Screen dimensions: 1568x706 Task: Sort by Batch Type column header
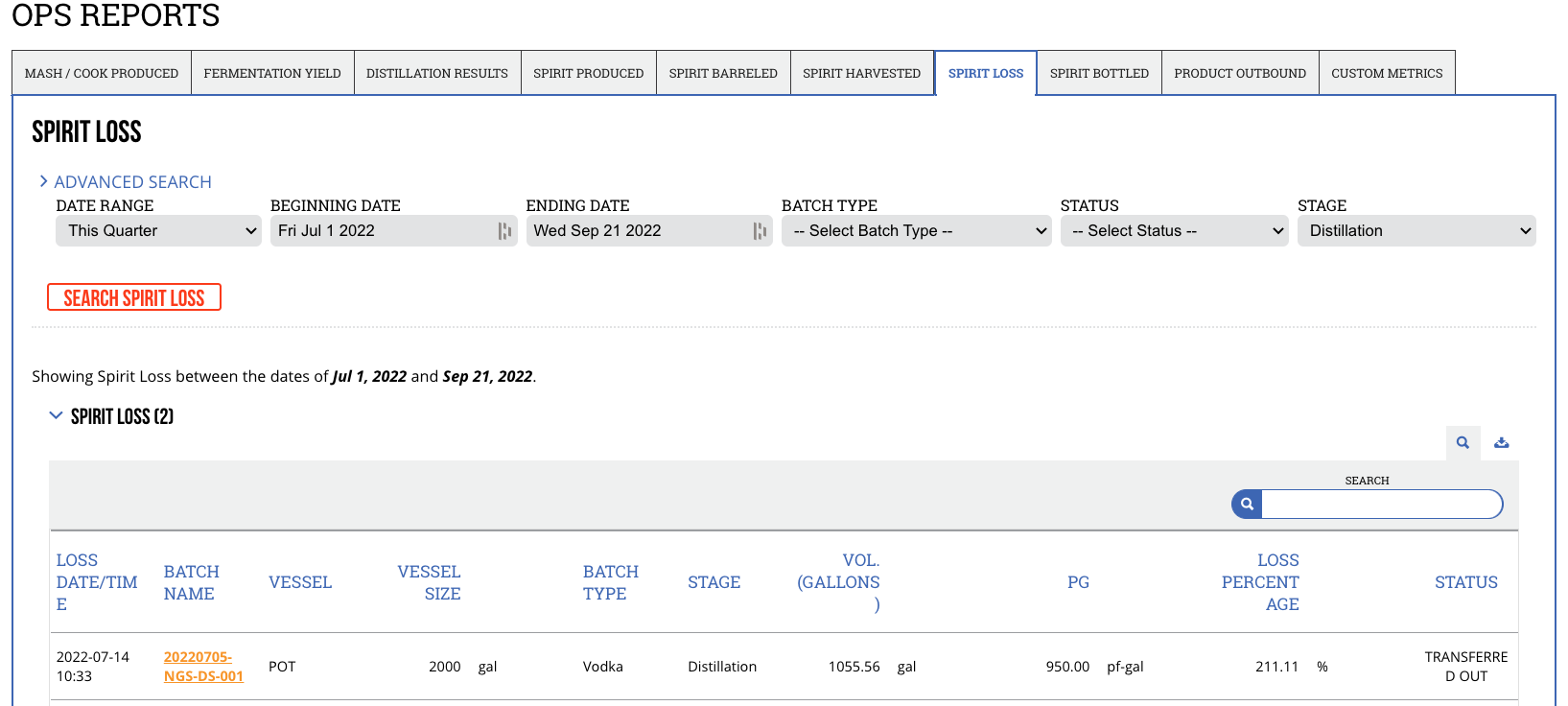(x=611, y=582)
